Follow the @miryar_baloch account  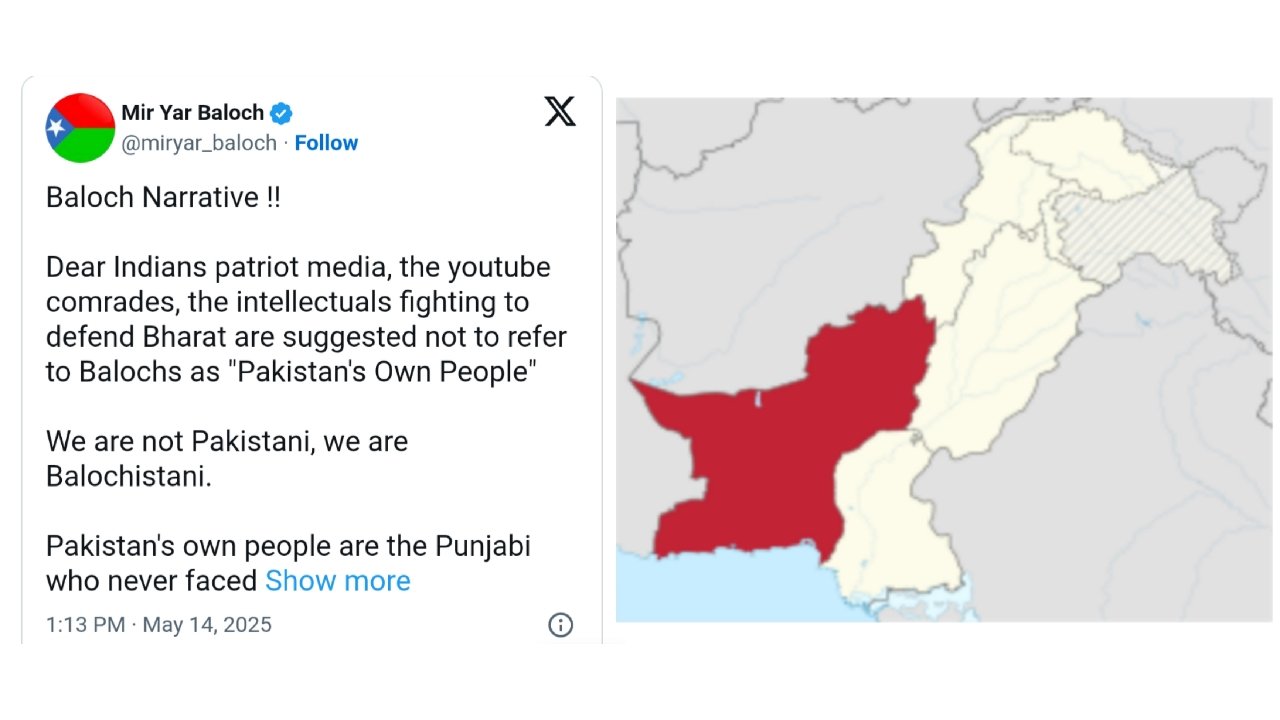pos(326,143)
